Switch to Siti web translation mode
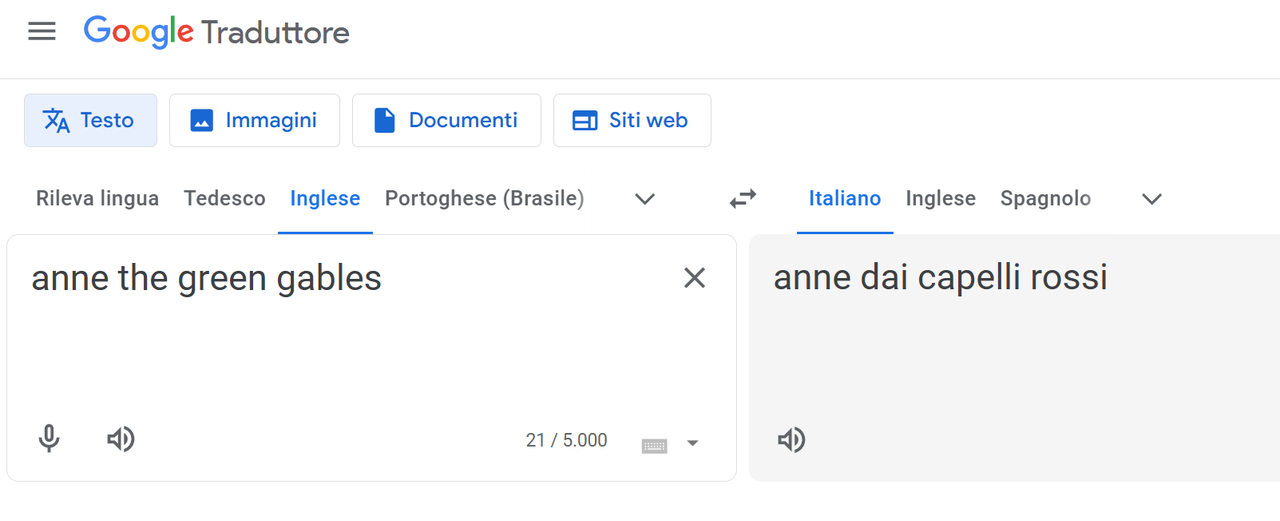 pos(632,120)
